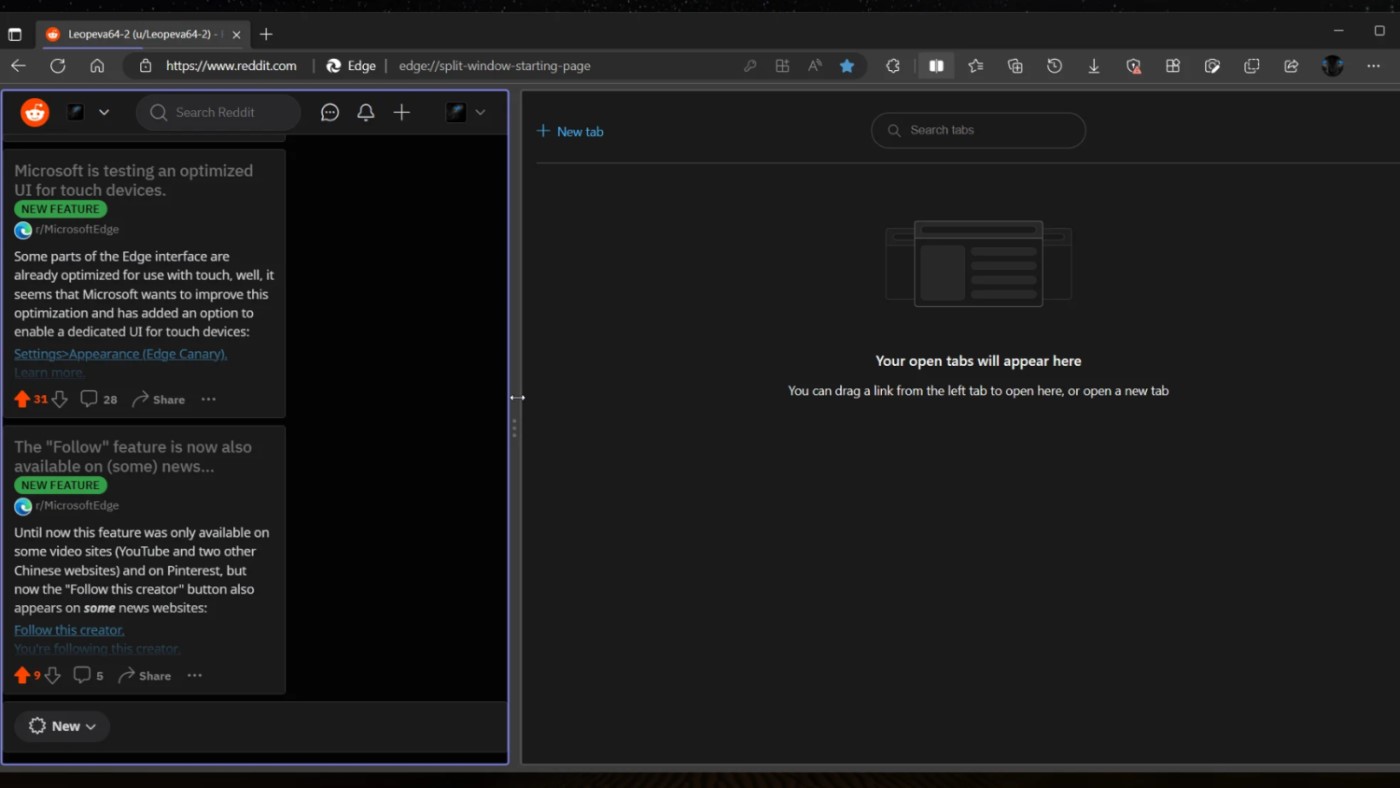Go to the Reddit home logo
Viewport: 1400px width, 788px height.
(35, 112)
